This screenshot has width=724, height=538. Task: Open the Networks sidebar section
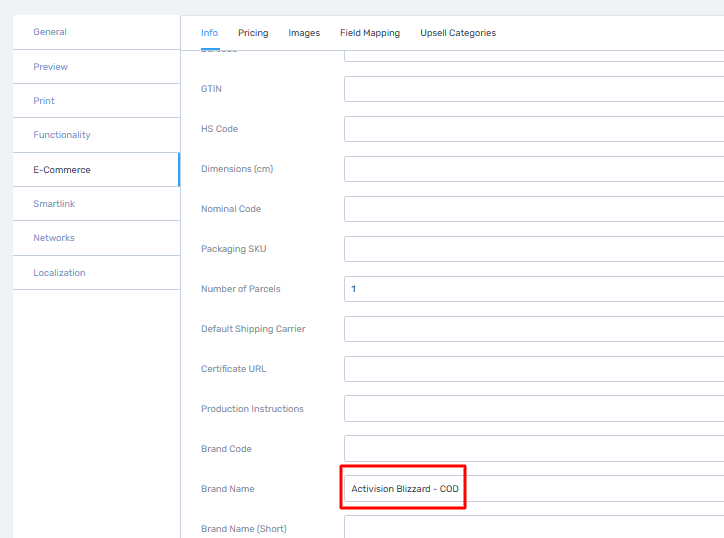tap(54, 238)
